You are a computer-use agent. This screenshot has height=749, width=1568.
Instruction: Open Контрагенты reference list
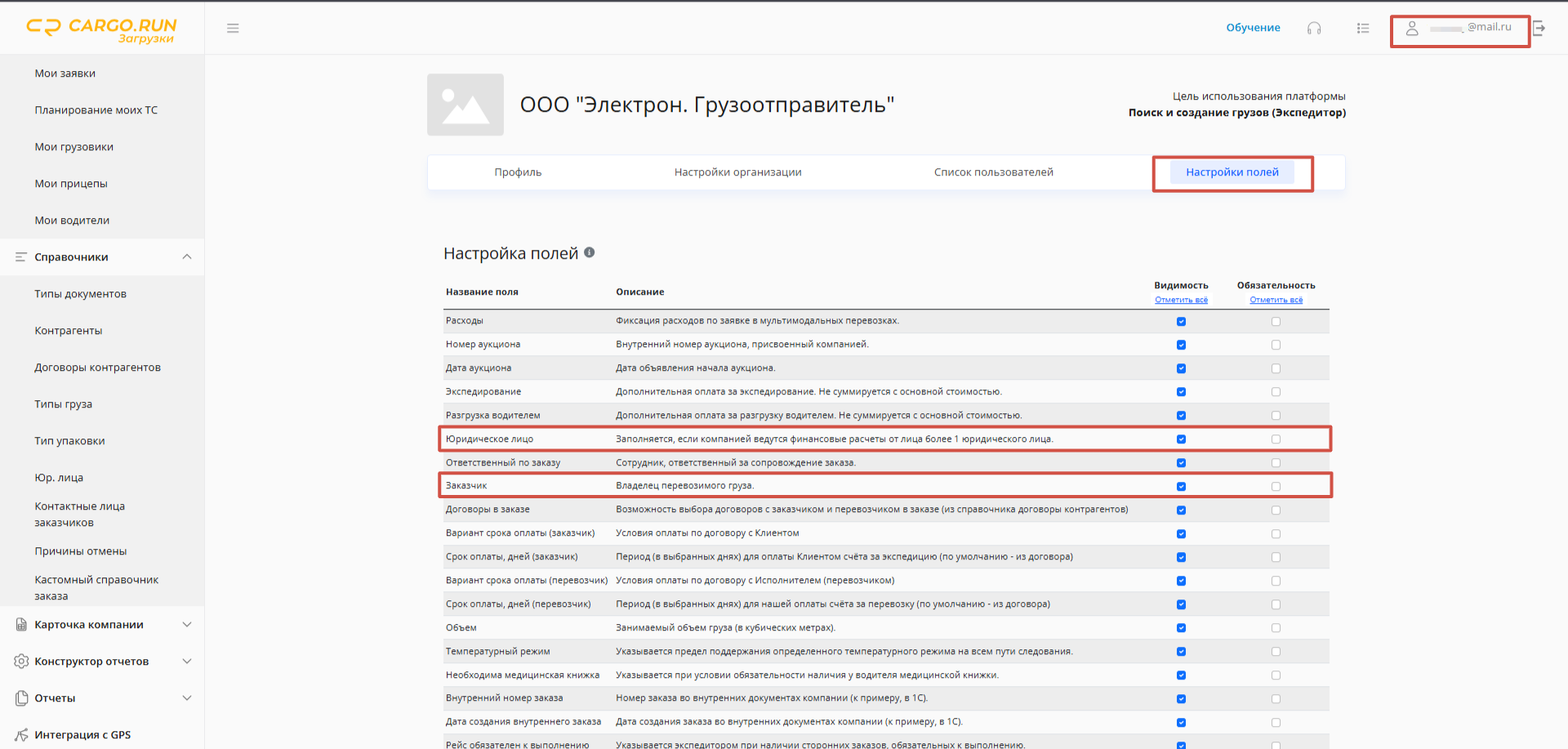point(69,331)
